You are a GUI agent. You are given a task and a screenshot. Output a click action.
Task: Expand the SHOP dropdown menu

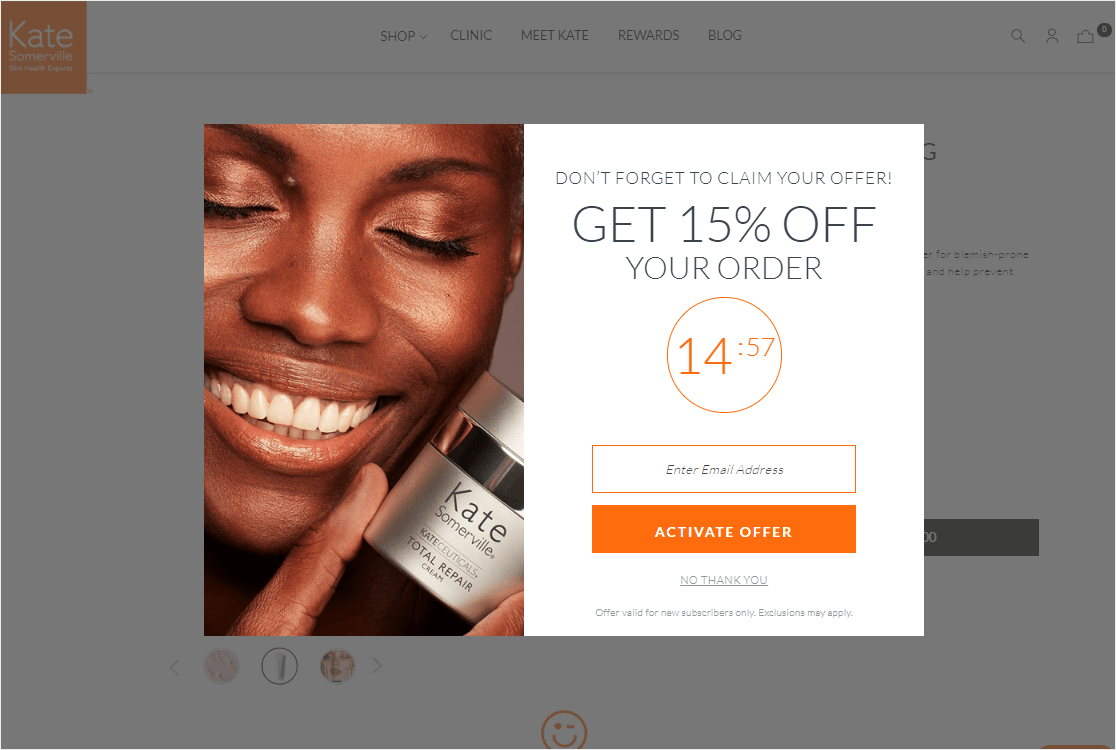[403, 36]
